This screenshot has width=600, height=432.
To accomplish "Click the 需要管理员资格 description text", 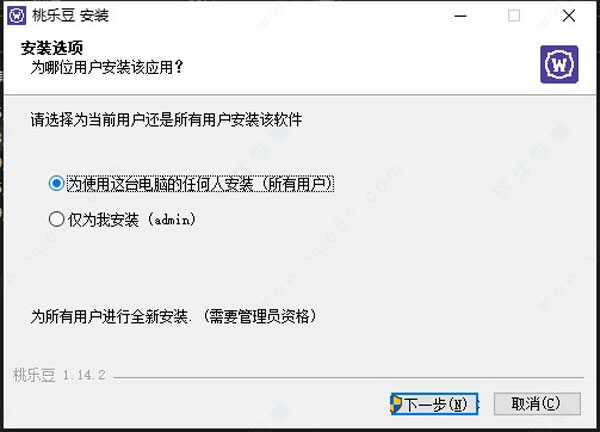I will (259, 316).
